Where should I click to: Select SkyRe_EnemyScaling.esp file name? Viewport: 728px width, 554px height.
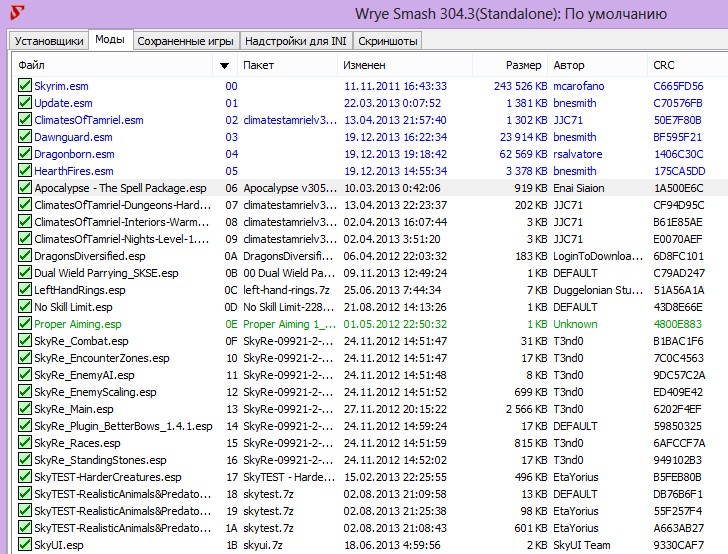(x=95, y=392)
